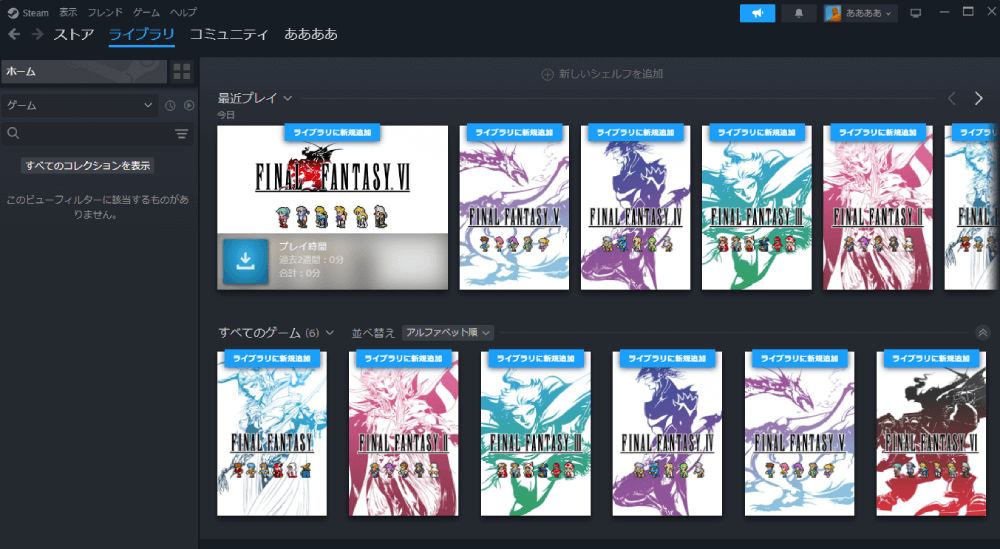1000x549 pixels.
Task: Collapse the all games shelf
Action: [983, 333]
